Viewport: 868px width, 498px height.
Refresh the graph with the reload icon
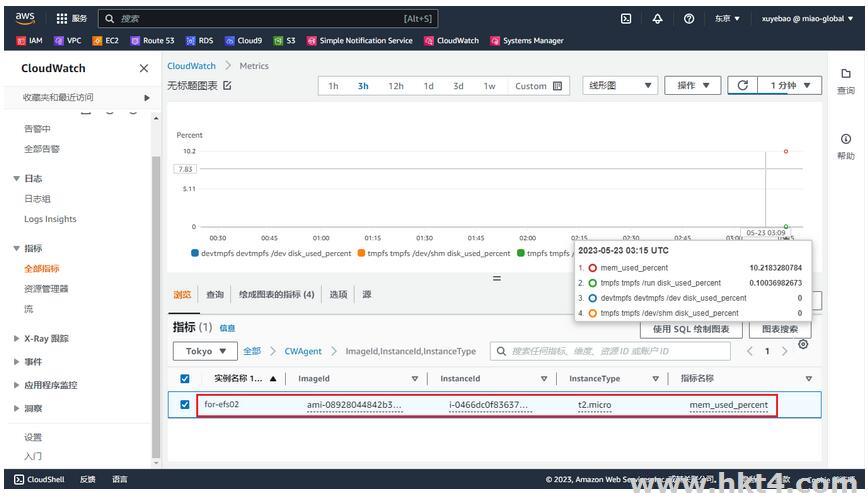pos(742,85)
